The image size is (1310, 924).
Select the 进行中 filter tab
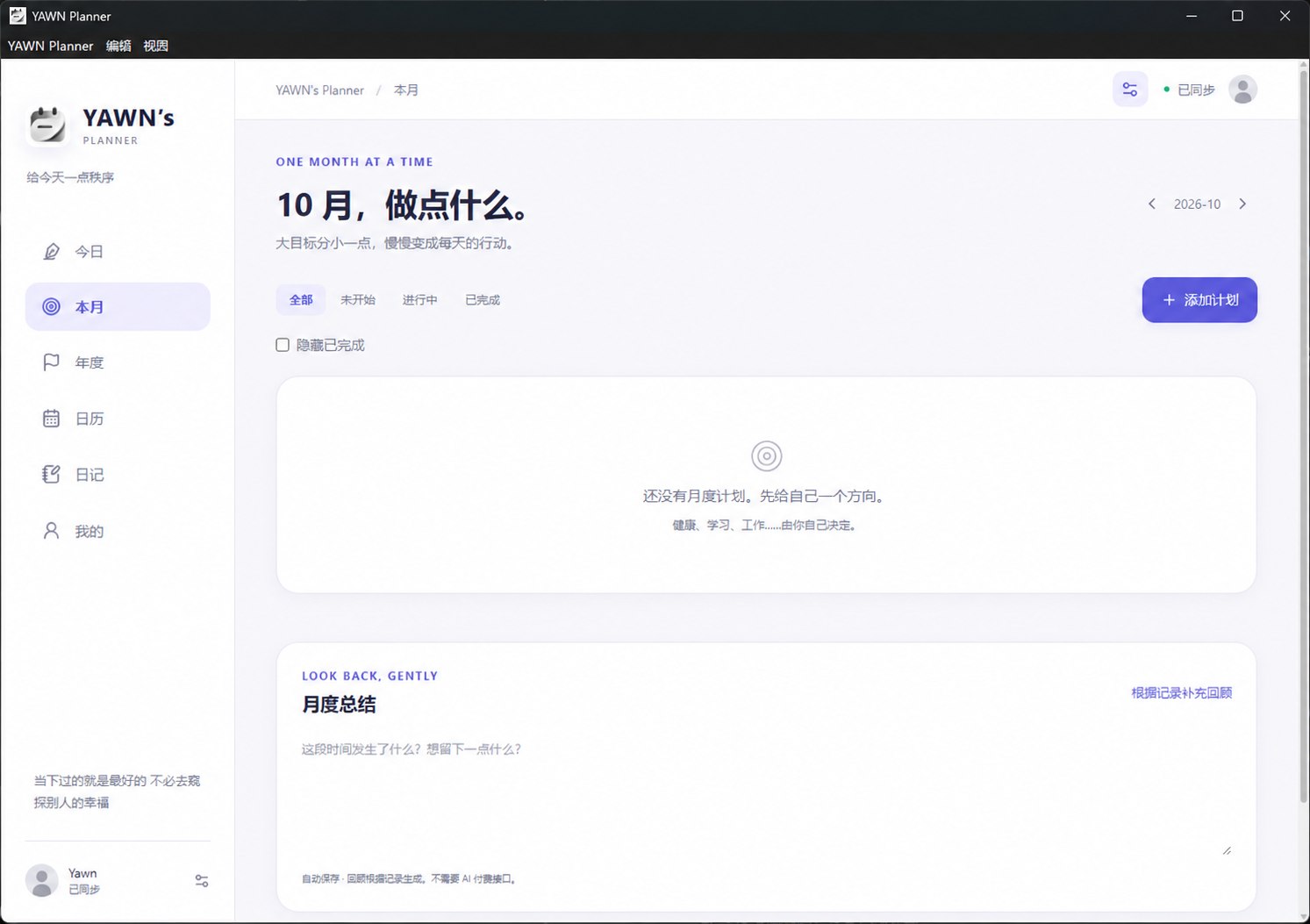coord(420,300)
